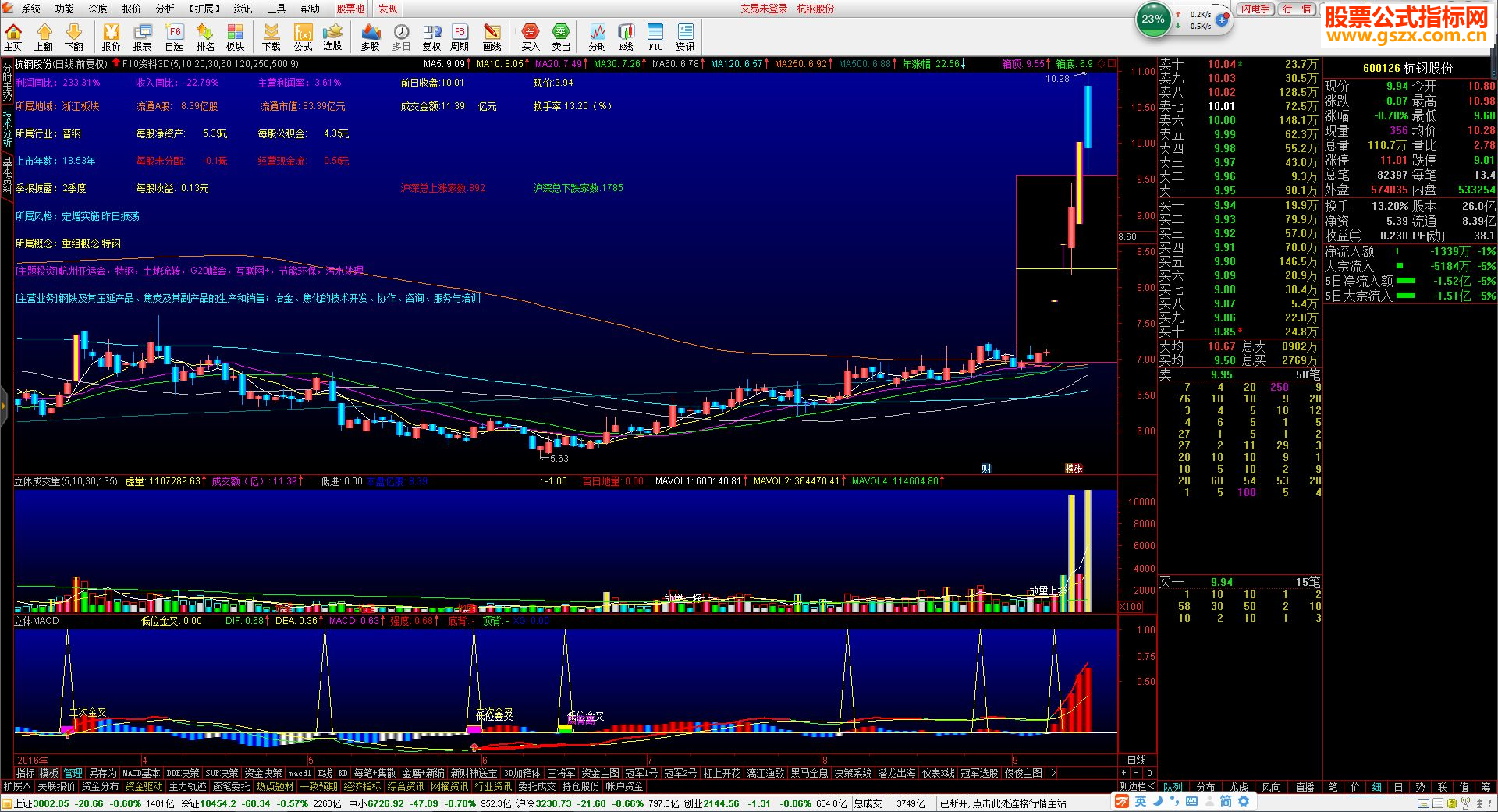Open the 【扩展】 menu
Image resolution: width=1498 pixels, height=812 pixels.
pyautogui.click(x=204, y=9)
